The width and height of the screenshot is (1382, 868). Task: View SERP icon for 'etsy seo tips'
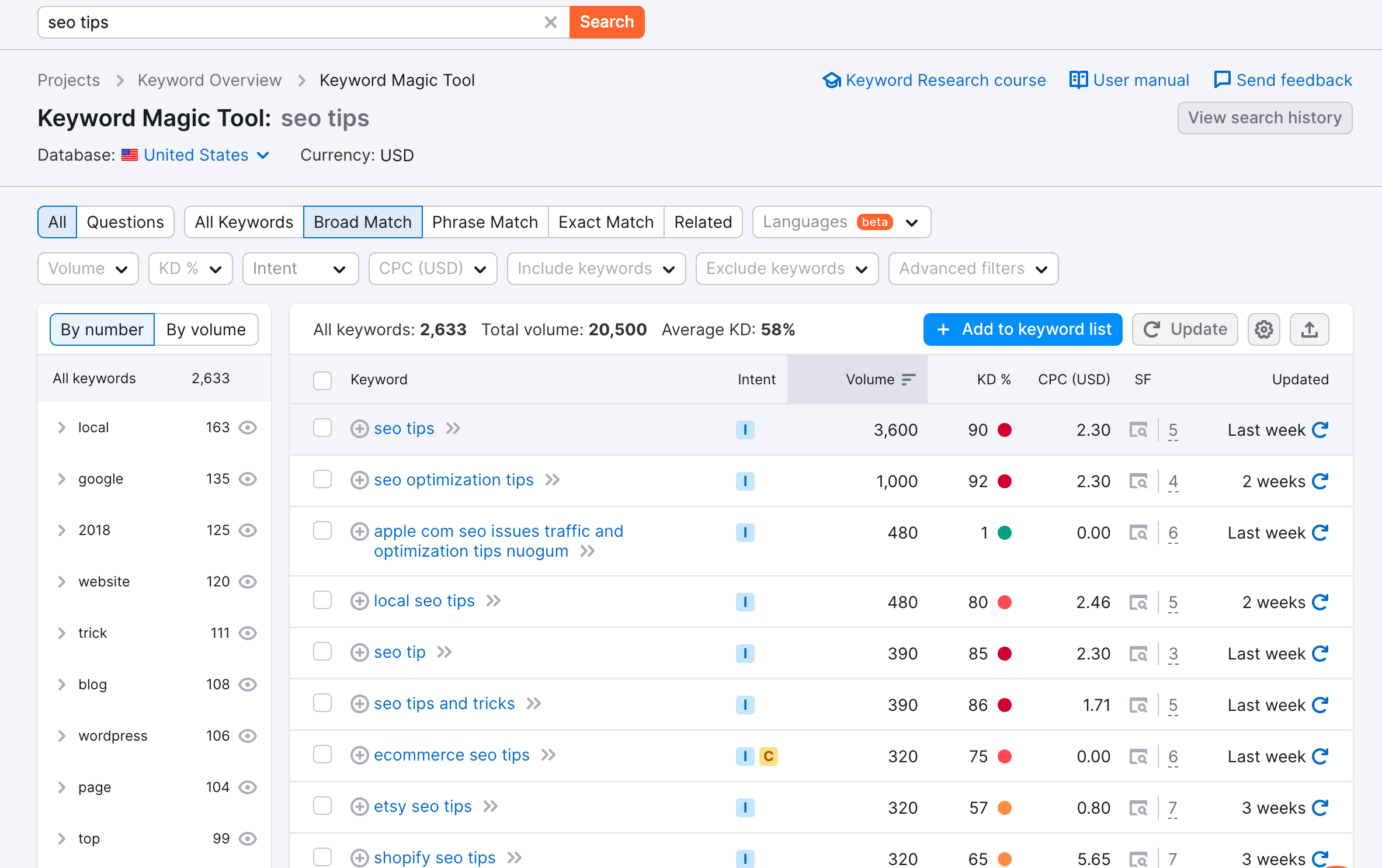(1138, 808)
